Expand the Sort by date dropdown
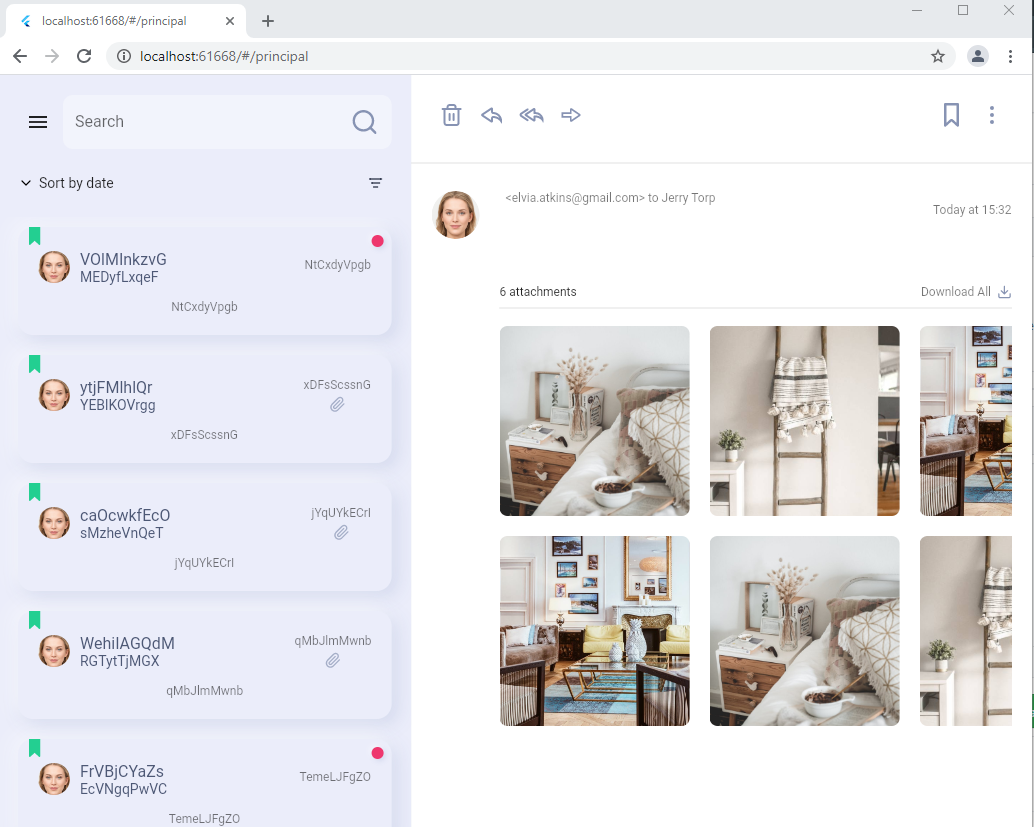The width and height of the screenshot is (1034, 827). click(x=66, y=183)
